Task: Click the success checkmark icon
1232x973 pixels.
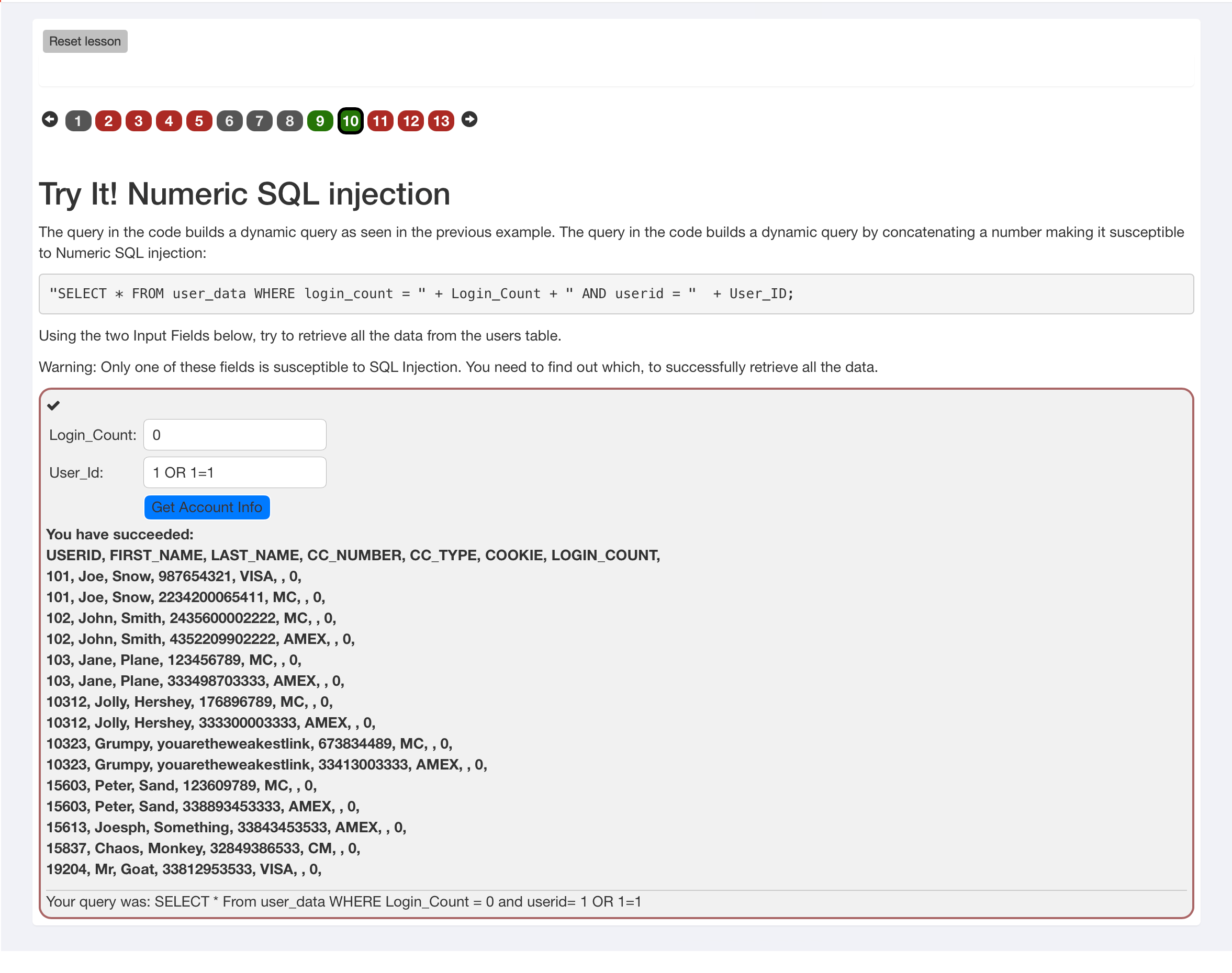Action: pos(53,405)
